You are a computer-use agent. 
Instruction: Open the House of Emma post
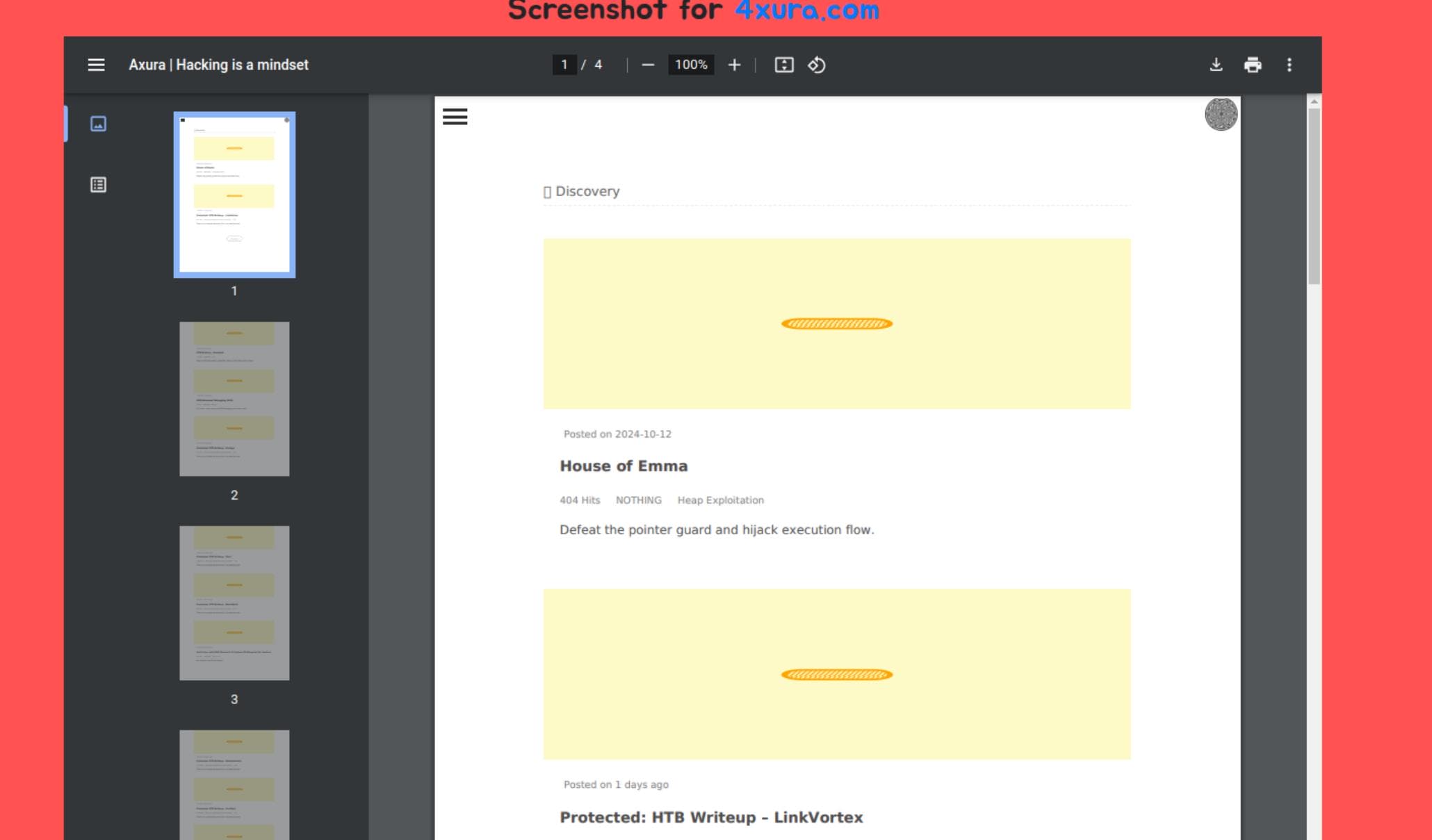[624, 466]
